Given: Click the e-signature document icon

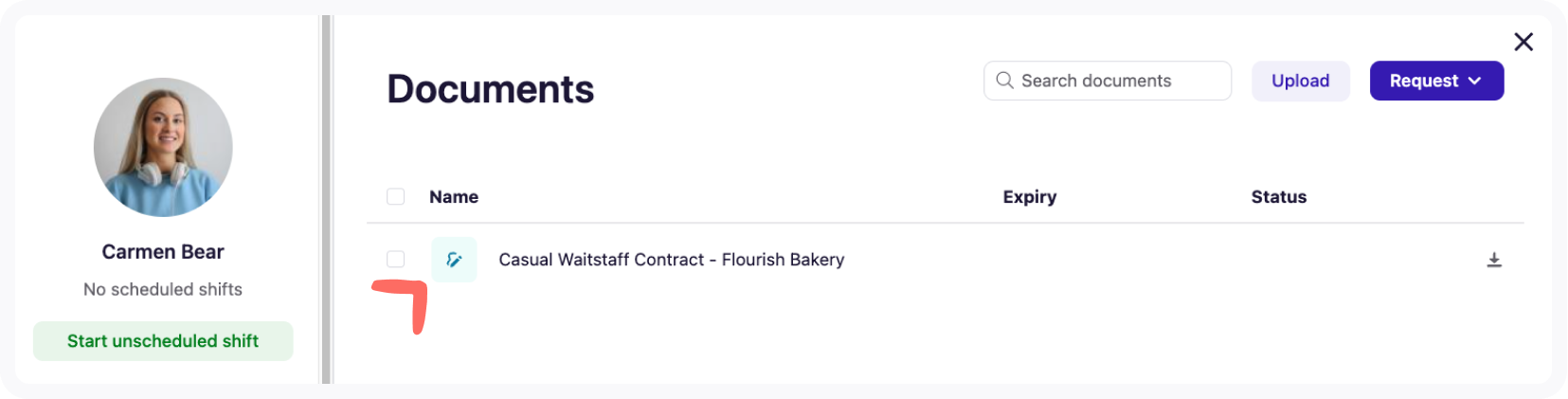Looking at the screenshot, I should pos(454,260).
